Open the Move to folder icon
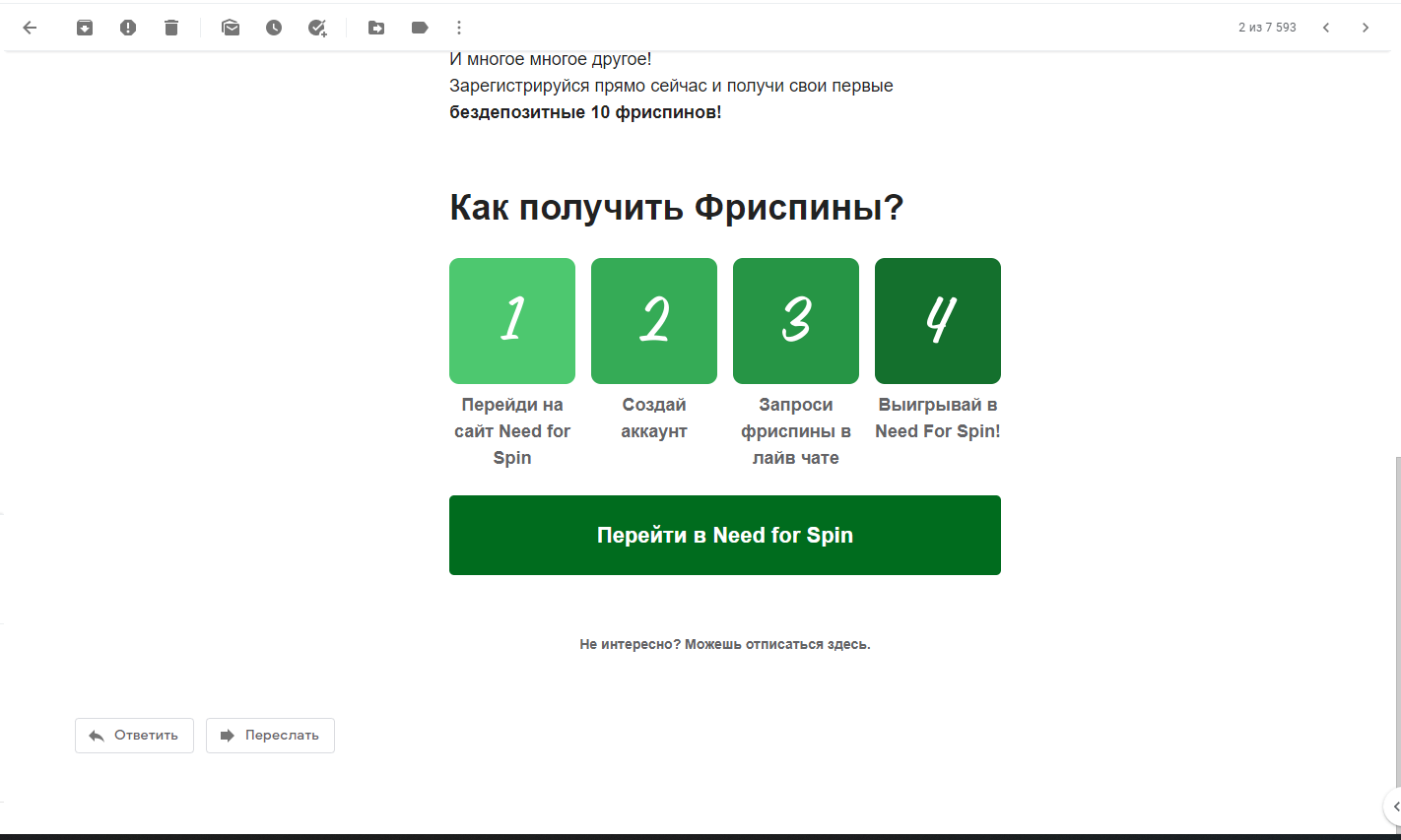Viewport: 1401px width, 840px height. tap(376, 28)
